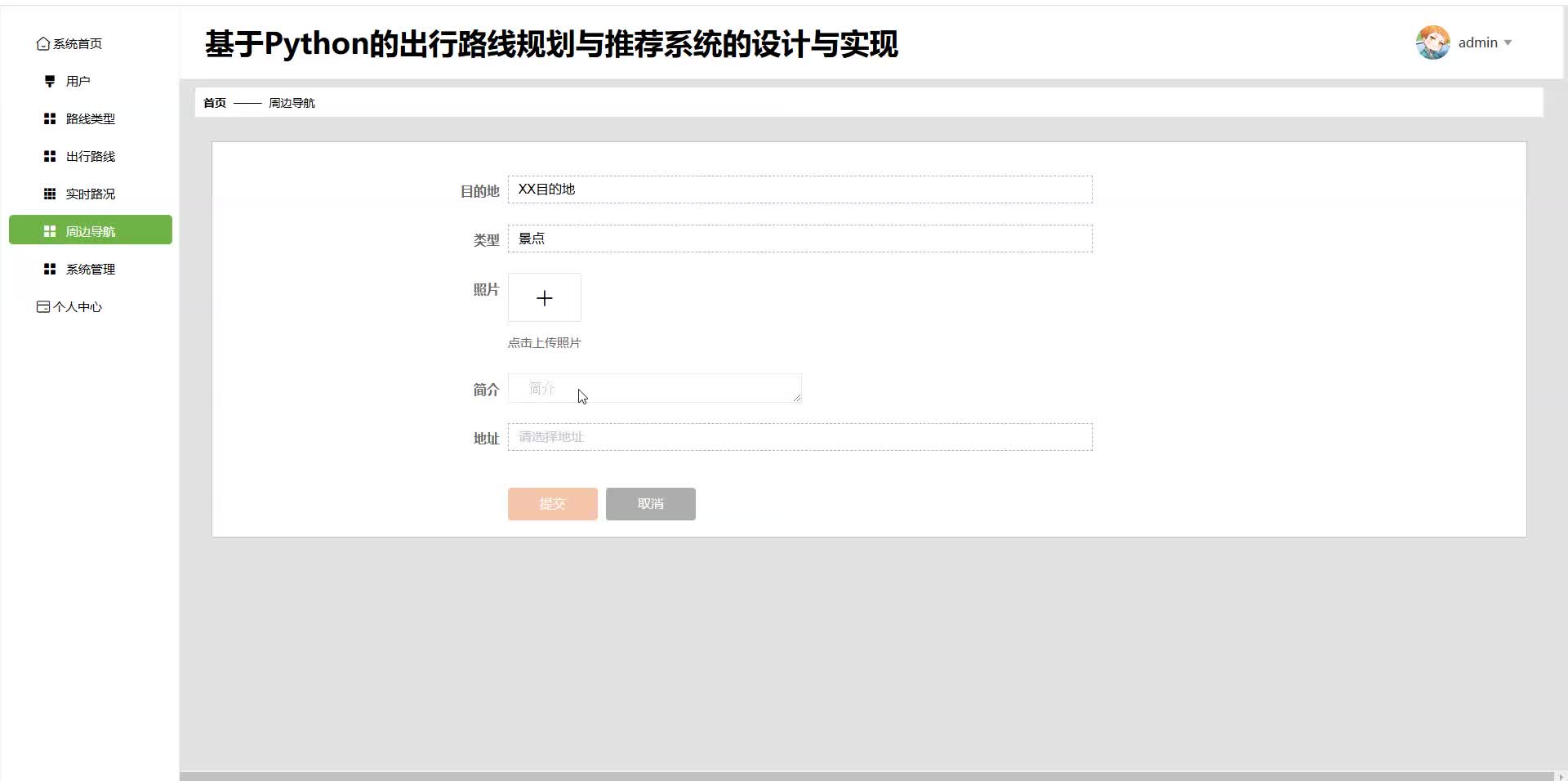Select the 用户 menu icon in sidebar

point(49,81)
